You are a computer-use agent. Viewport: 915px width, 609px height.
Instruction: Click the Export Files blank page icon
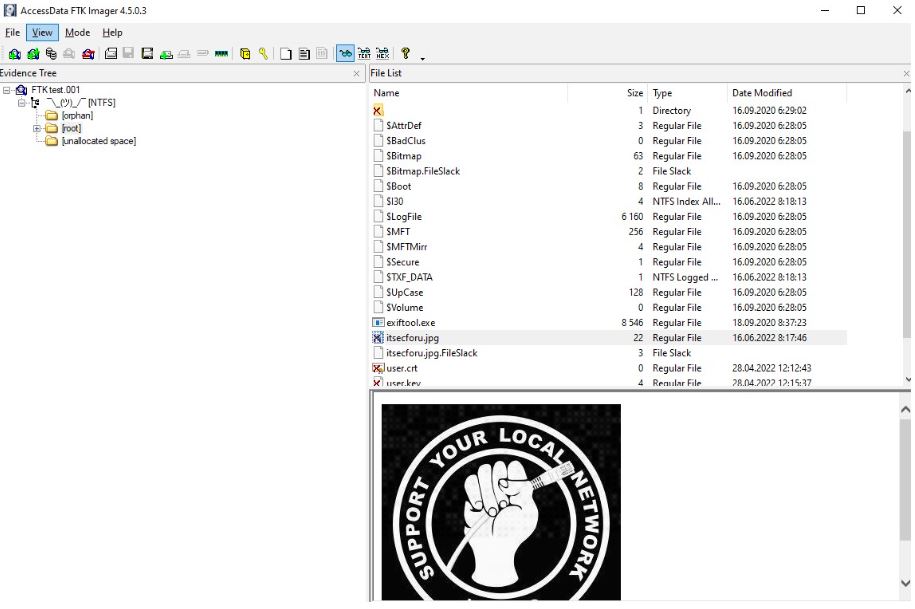[x=286, y=54]
